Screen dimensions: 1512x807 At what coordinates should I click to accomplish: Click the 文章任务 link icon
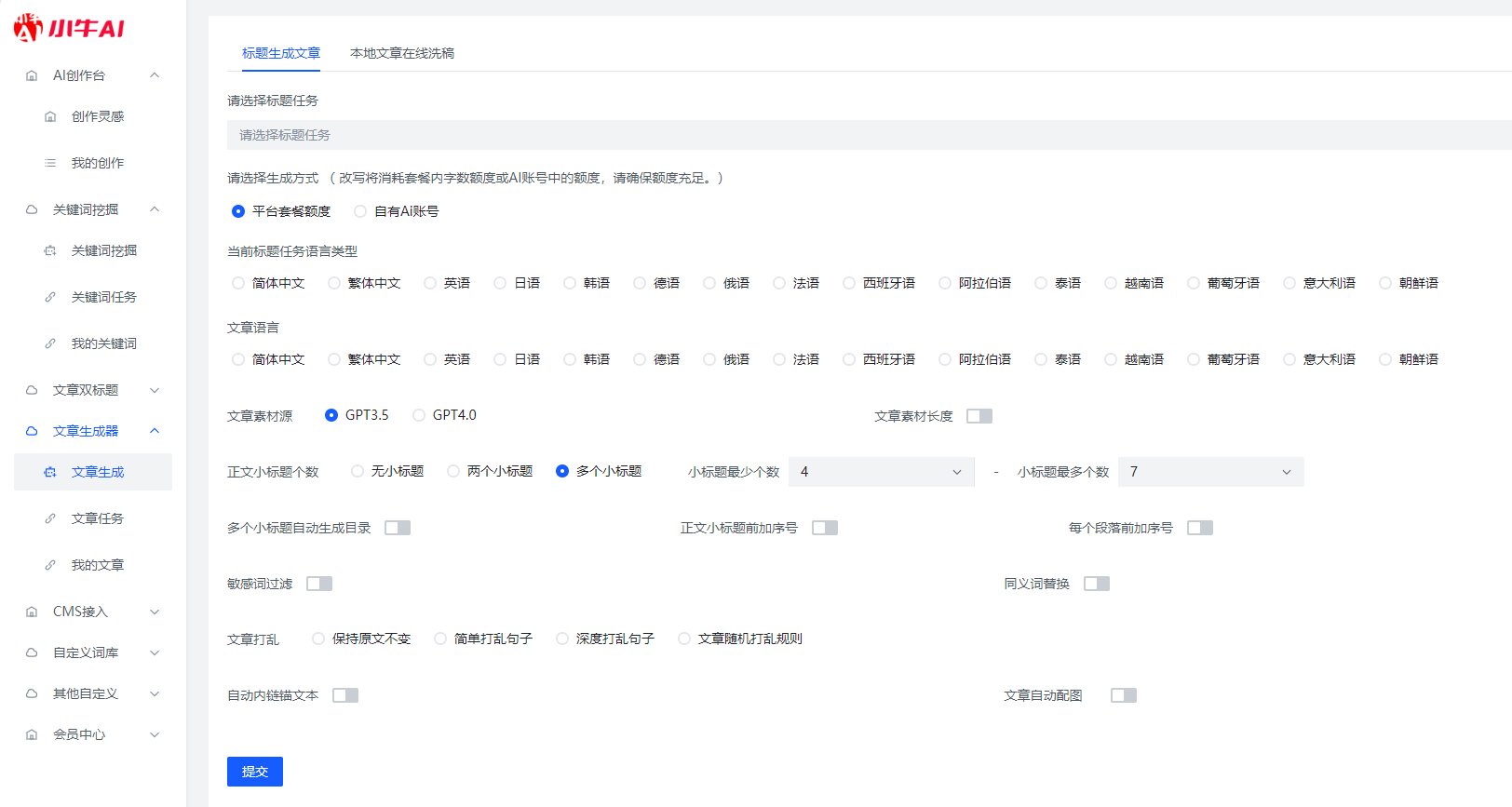coord(50,518)
